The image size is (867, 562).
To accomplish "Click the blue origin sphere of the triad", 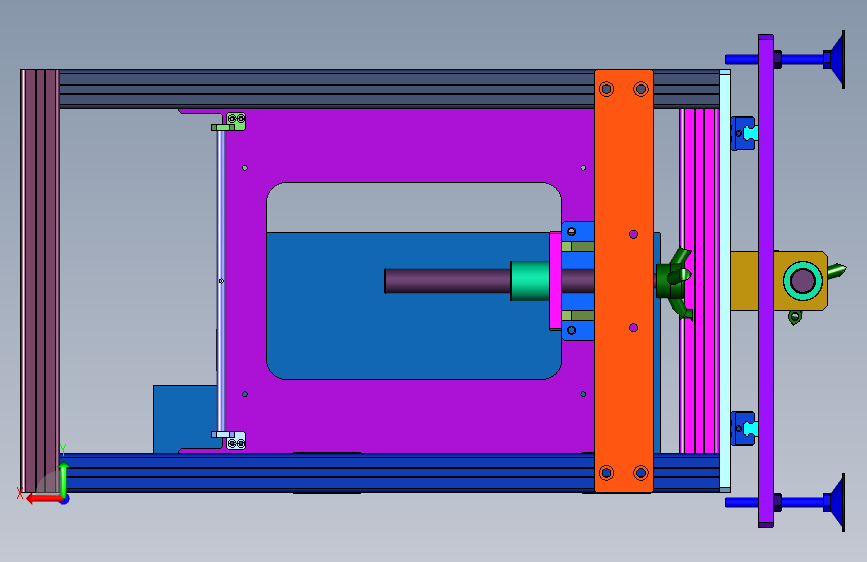I will point(65,499).
